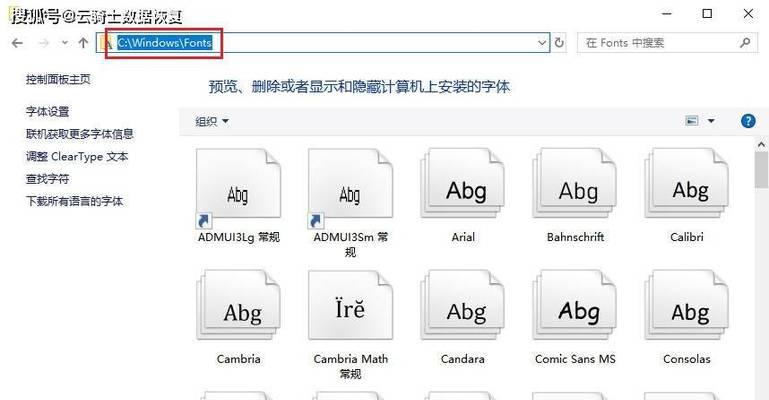Maximize the Fonts window
This screenshot has height=400, width=769.
tap(707, 14)
